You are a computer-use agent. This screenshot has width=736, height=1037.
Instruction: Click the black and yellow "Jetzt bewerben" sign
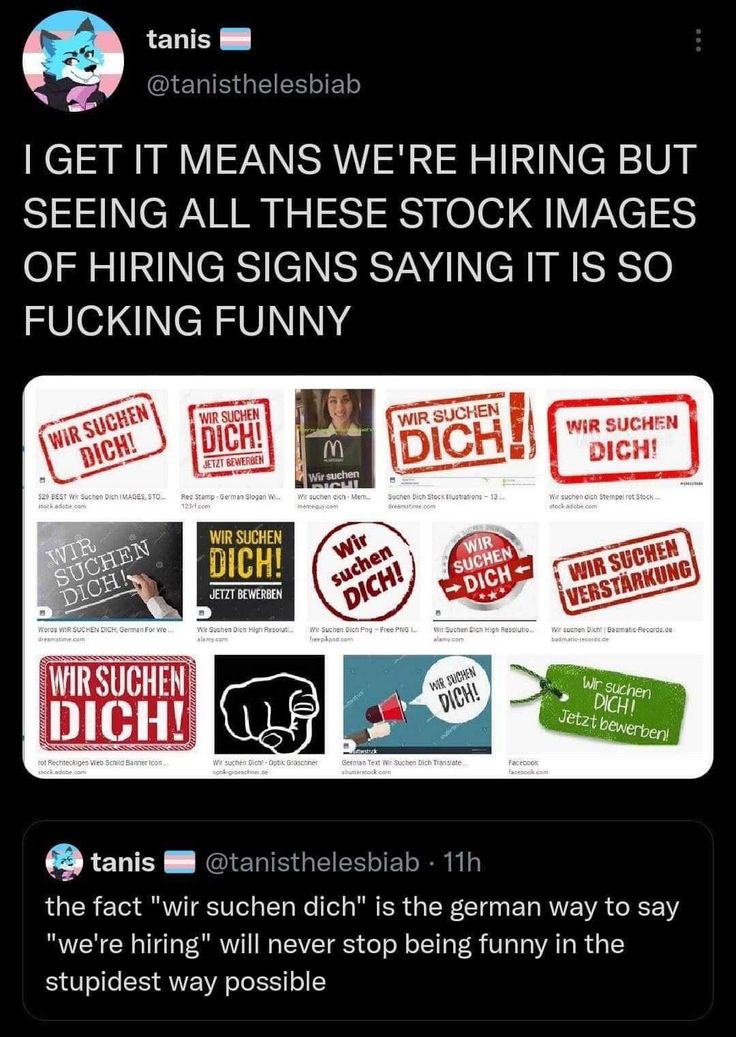click(x=245, y=570)
